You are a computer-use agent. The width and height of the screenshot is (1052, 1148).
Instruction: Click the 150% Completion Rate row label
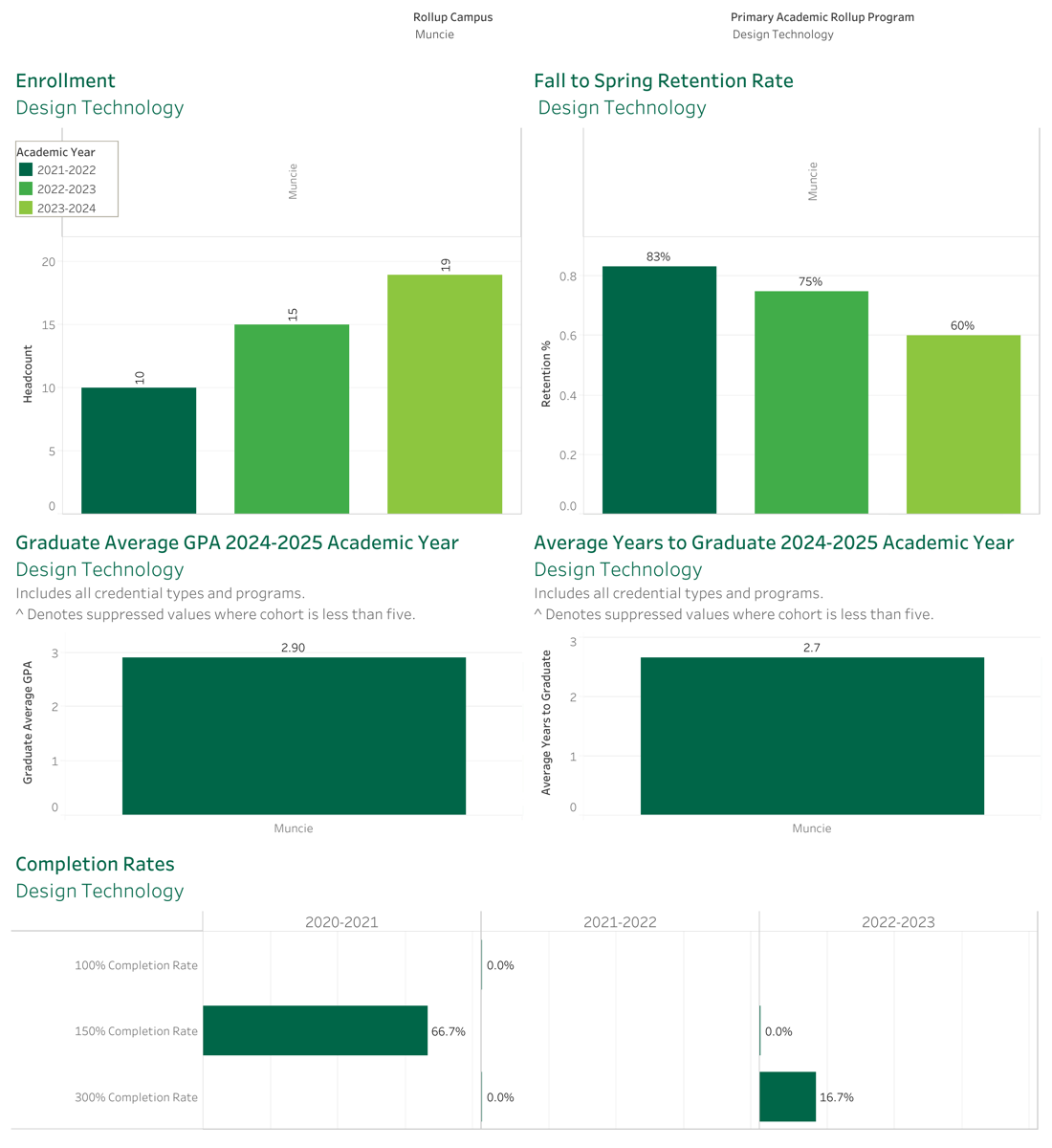pos(137,1031)
